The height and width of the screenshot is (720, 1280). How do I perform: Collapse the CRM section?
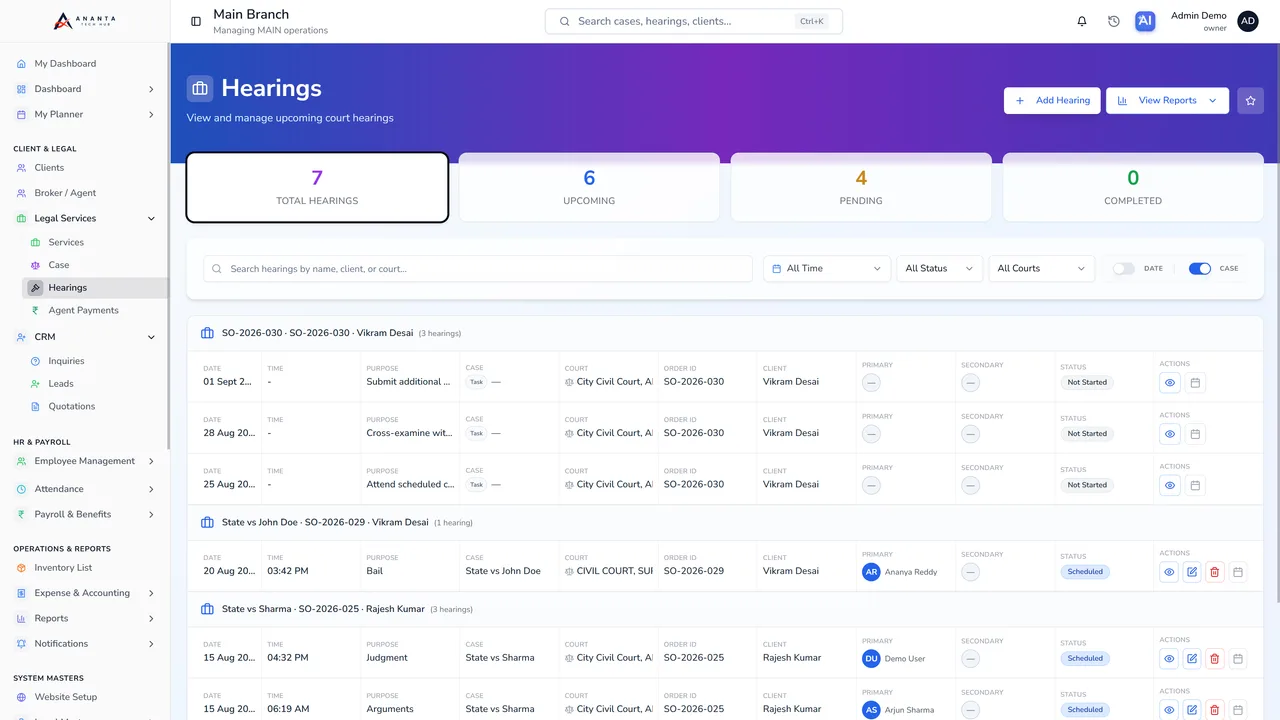click(x=85, y=337)
